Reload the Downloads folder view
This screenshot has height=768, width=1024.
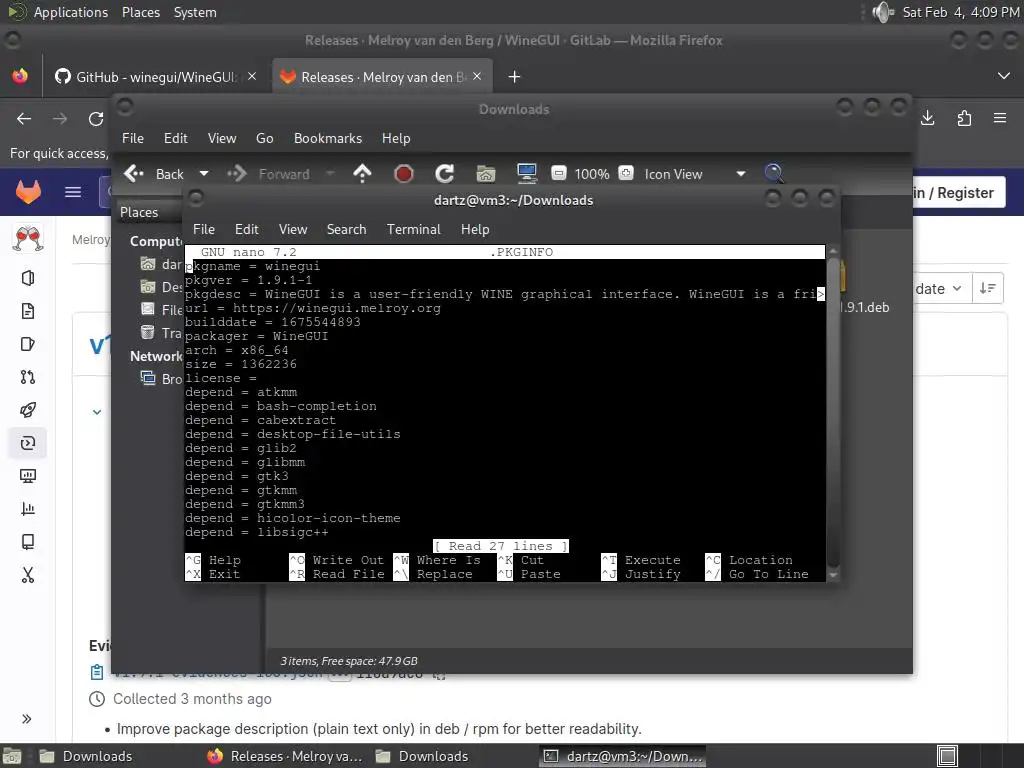pyautogui.click(x=445, y=174)
